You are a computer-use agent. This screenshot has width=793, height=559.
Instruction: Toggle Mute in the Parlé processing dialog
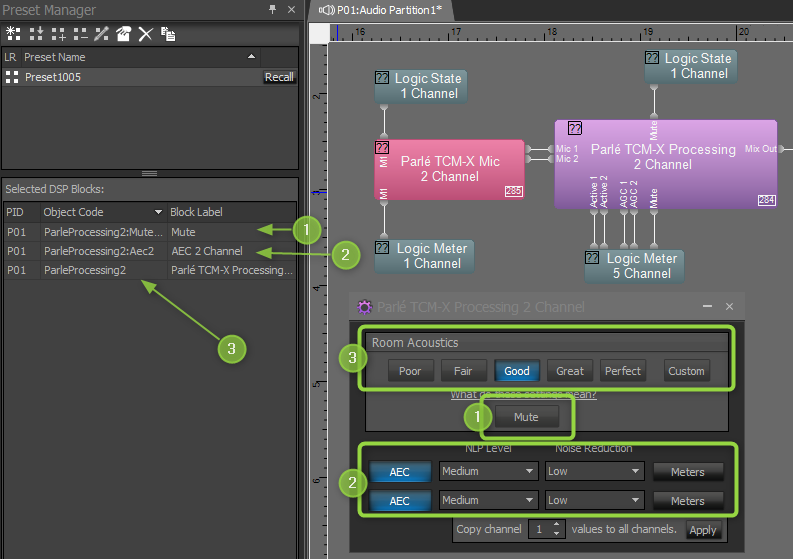pos(526,418)
